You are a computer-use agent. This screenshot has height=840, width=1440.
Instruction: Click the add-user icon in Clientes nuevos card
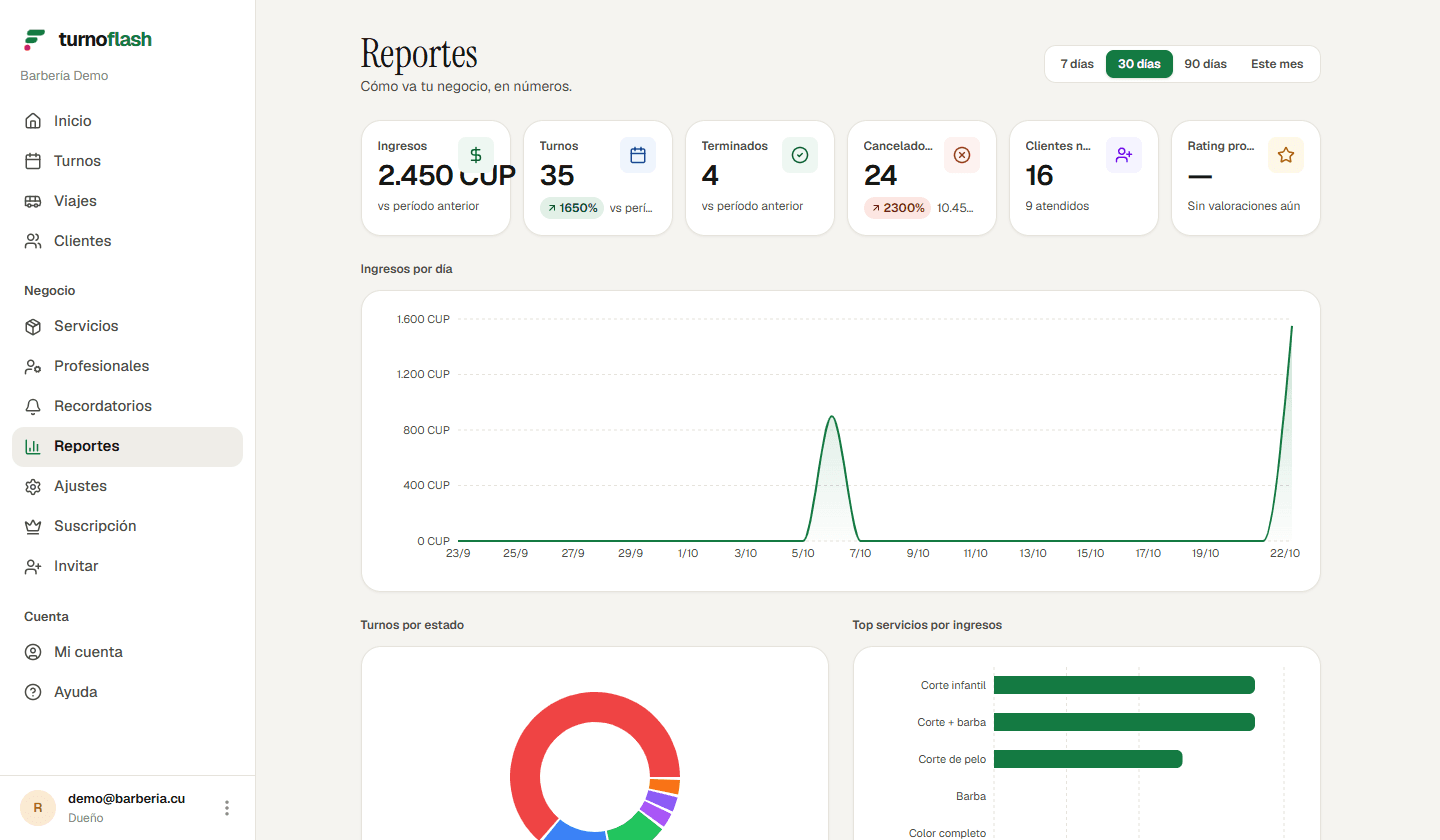point(1124,155)
